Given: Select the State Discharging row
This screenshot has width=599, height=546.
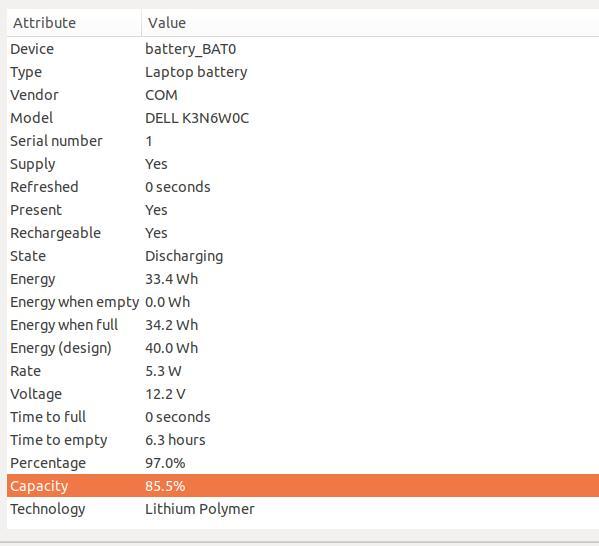Looking at the screenshot, I should click(x=303, y=256).
